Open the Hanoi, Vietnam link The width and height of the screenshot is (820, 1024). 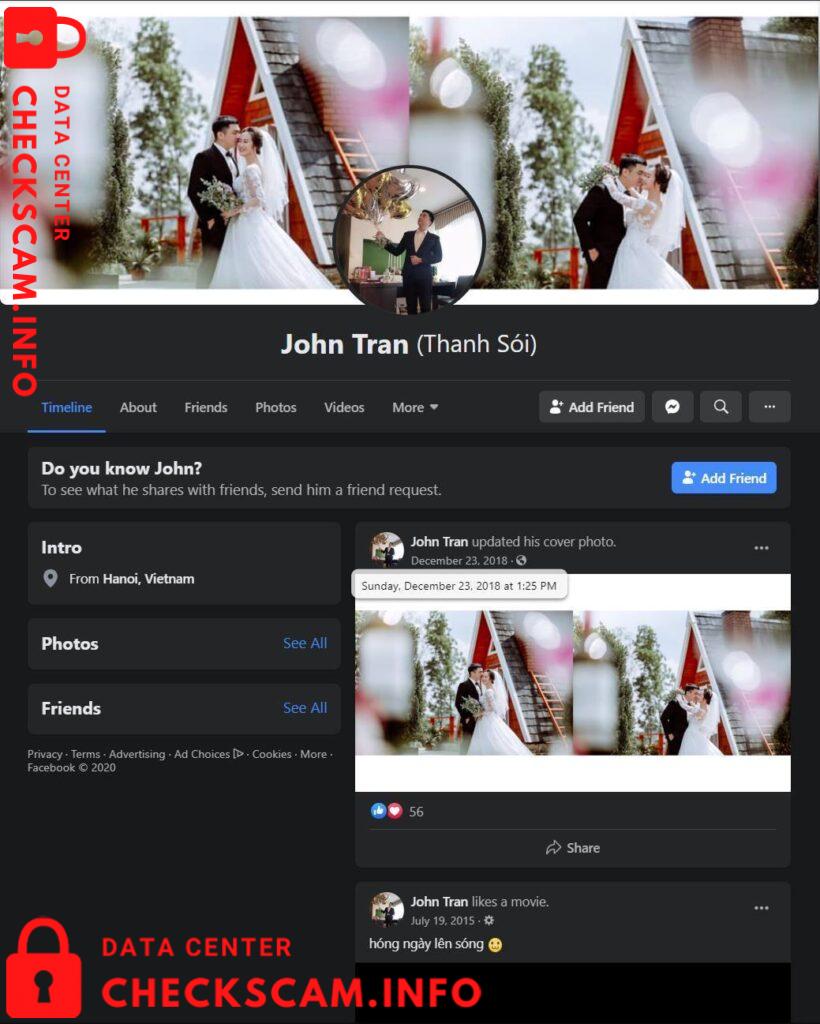point(148,579)
